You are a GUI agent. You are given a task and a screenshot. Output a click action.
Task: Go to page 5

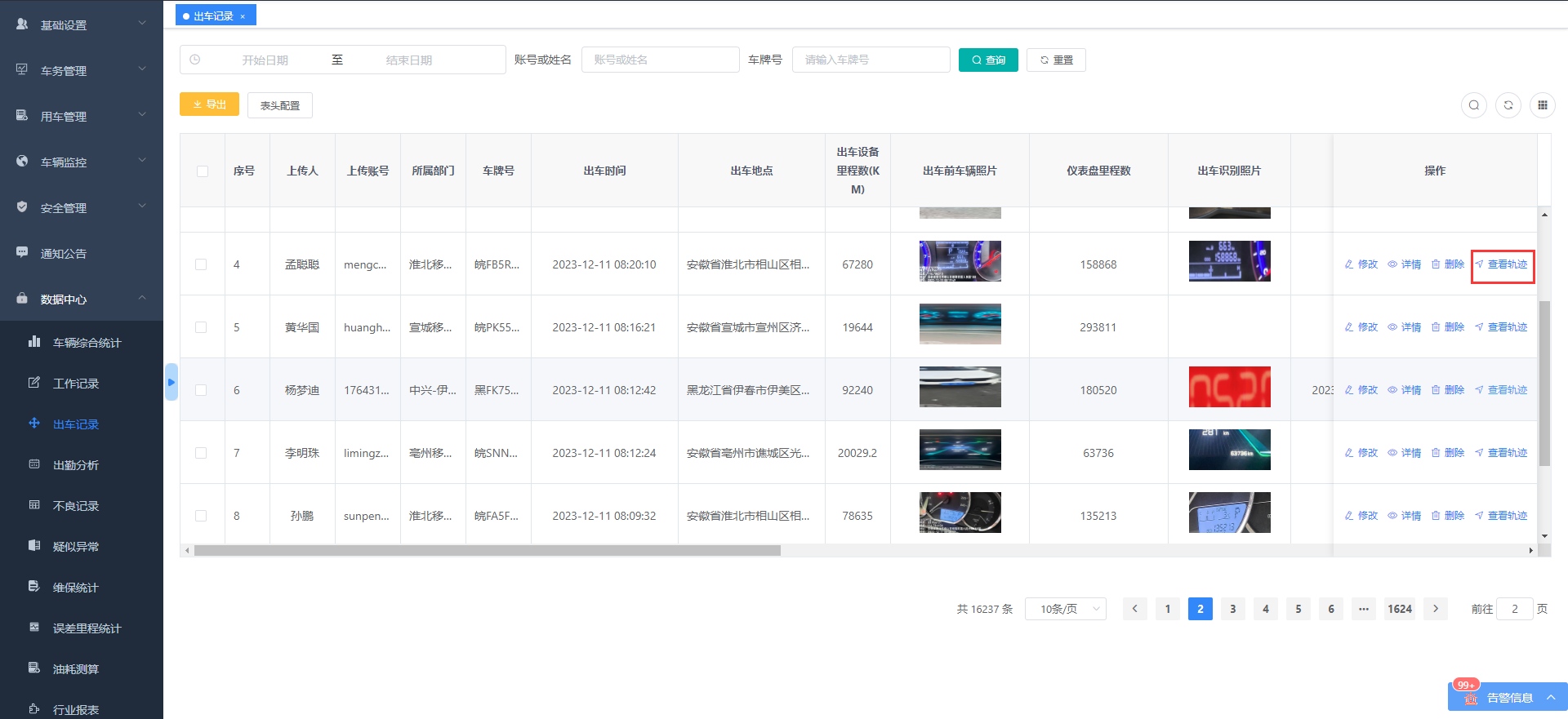tap(1298, 609)
